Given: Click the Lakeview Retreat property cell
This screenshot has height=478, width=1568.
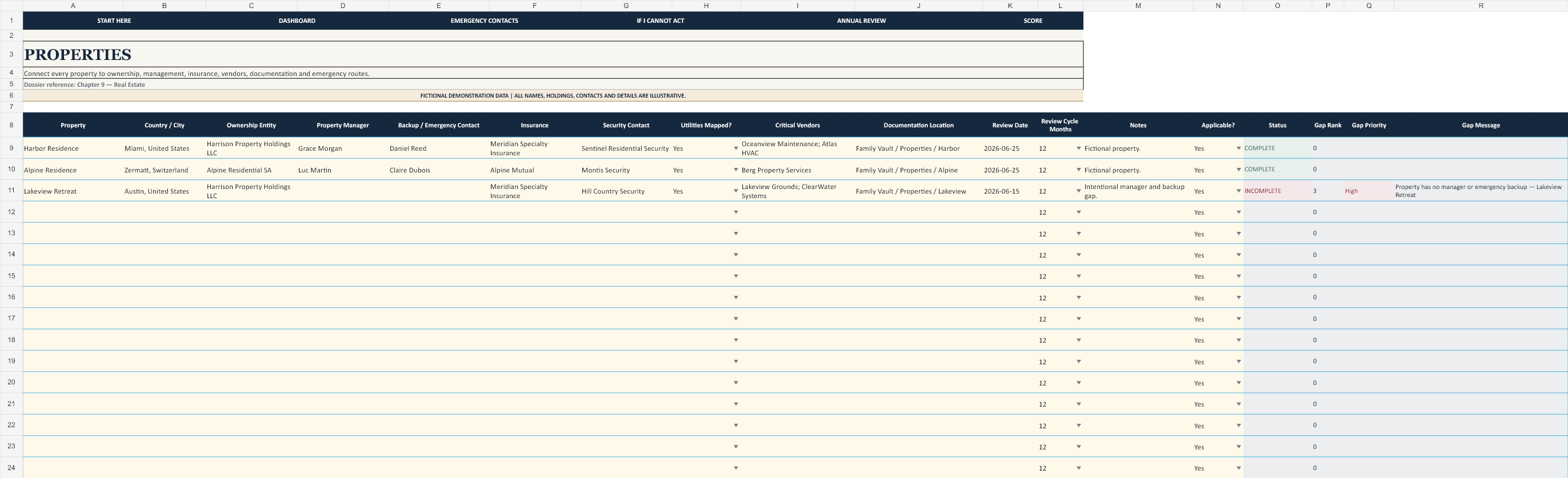Looking at the screenshot, I should pyautogui.click(x=73, y=191).
